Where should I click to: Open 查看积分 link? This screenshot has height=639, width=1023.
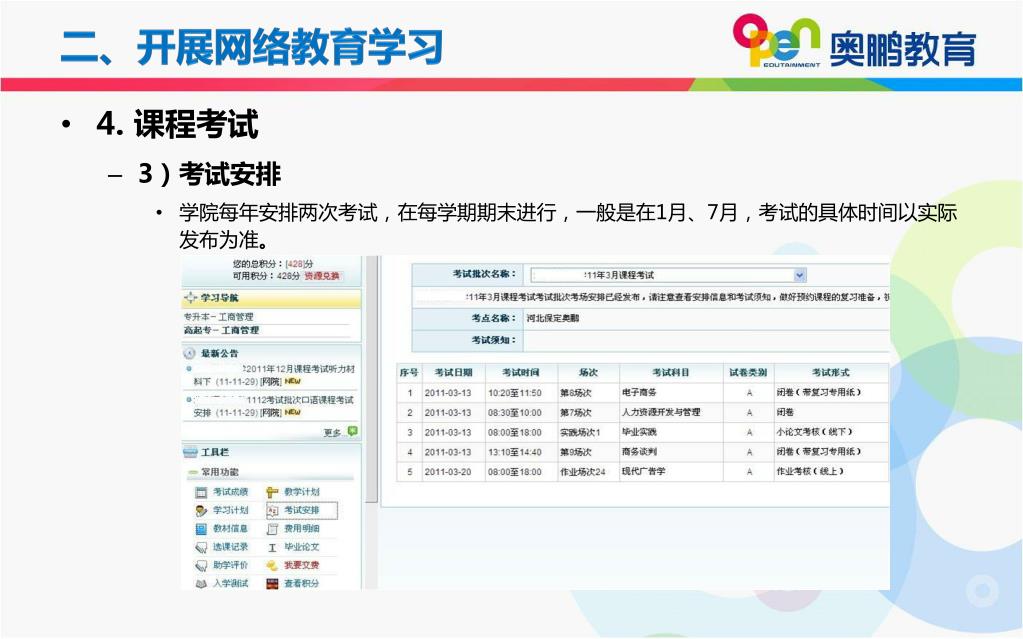click(301, 584)
